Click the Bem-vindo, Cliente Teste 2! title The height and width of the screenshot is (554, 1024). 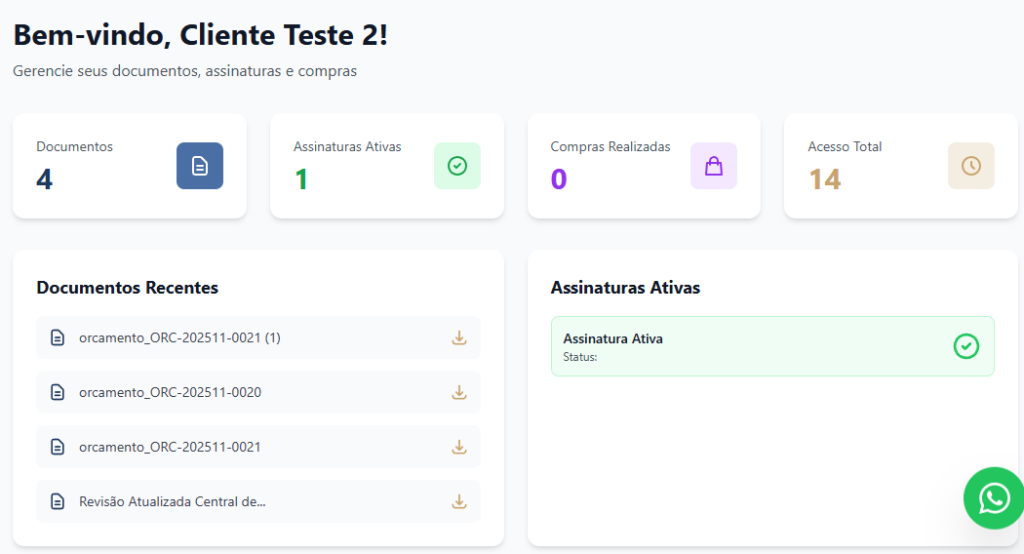(200, 35)
